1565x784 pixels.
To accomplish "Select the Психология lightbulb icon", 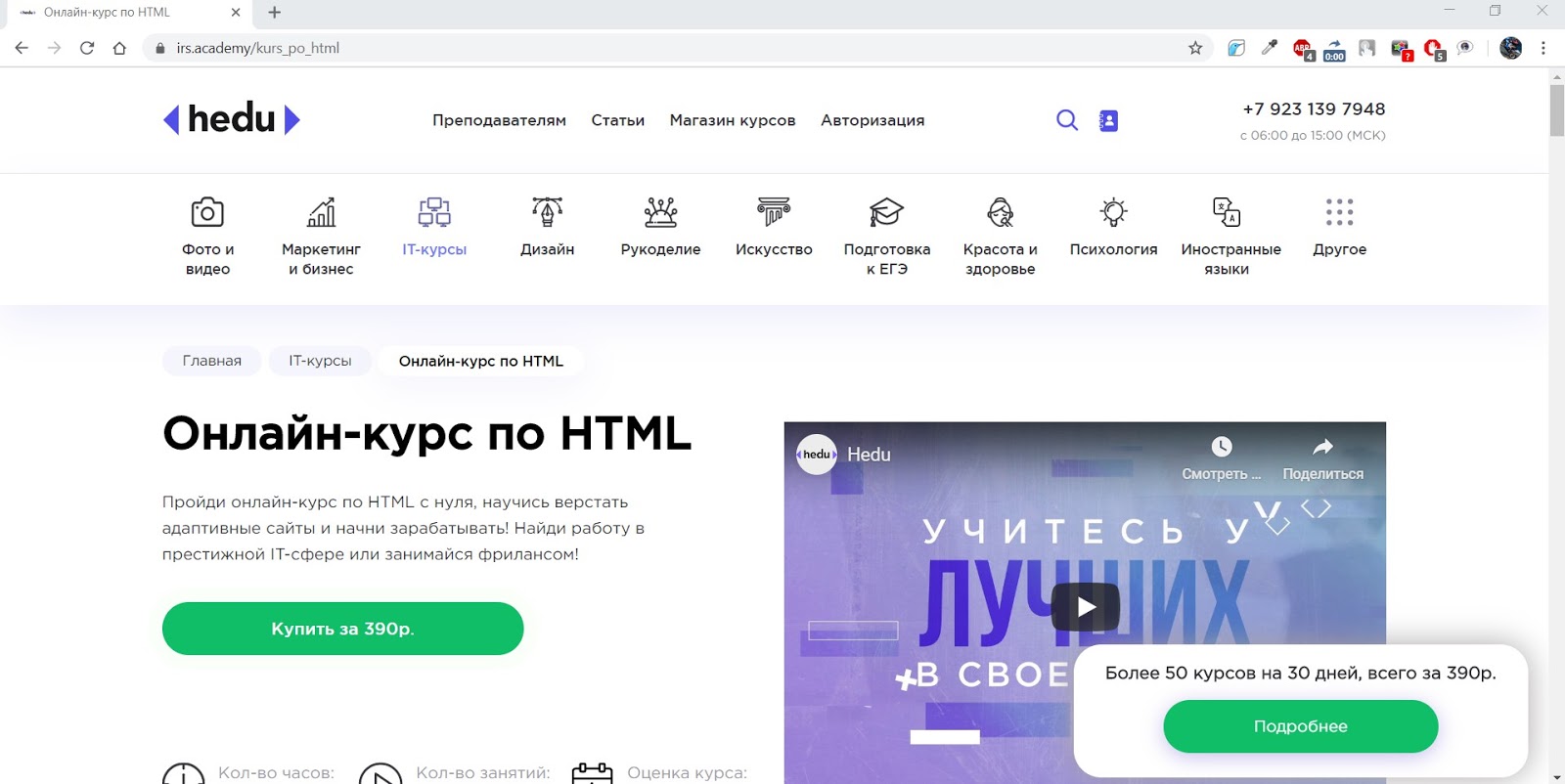I will click(1113, 212).
